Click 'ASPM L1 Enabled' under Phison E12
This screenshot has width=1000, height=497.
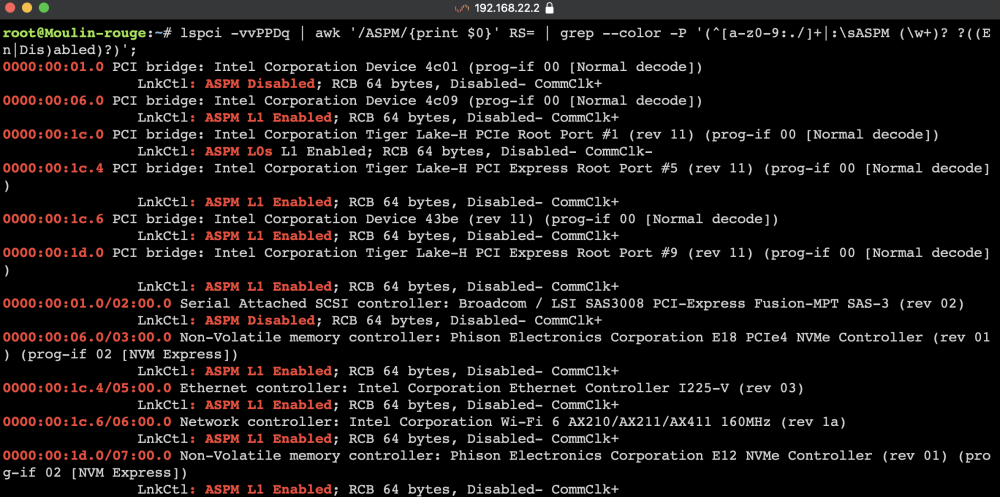click(268, 489)
